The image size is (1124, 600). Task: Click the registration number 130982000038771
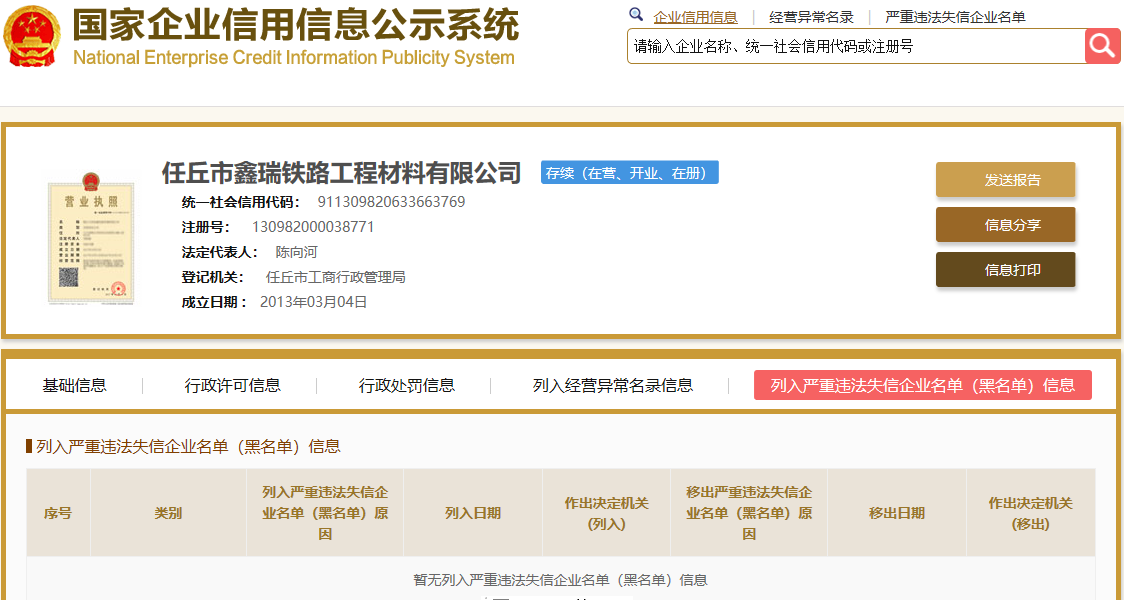tap(313, 227)
